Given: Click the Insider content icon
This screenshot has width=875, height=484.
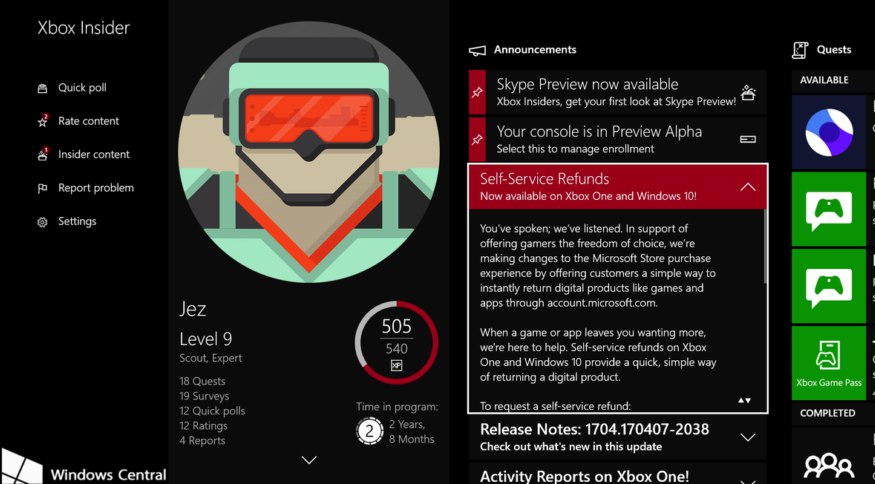Looking at the screenshot, I should click(x=42, y=155).
